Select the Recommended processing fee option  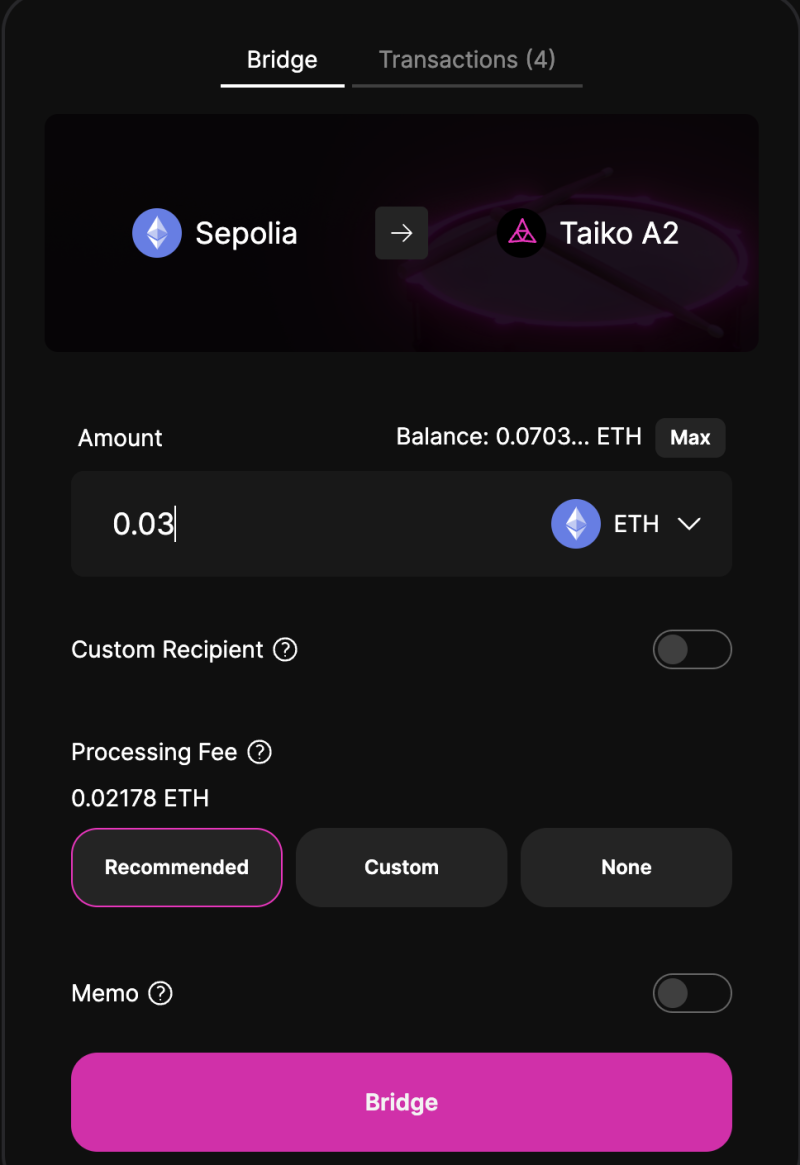[177, 867]
